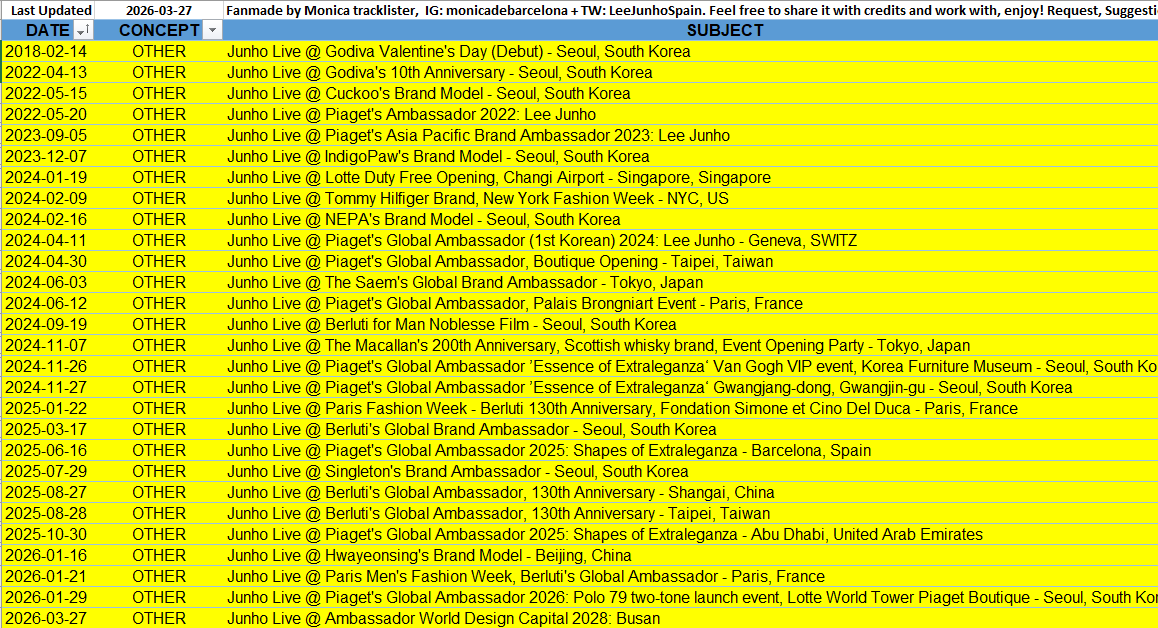The width and height of the screenshot is (1158, 628).
Task: Select the Piaget's Ambassador 2022 subject cell
Action: (691, 115)
